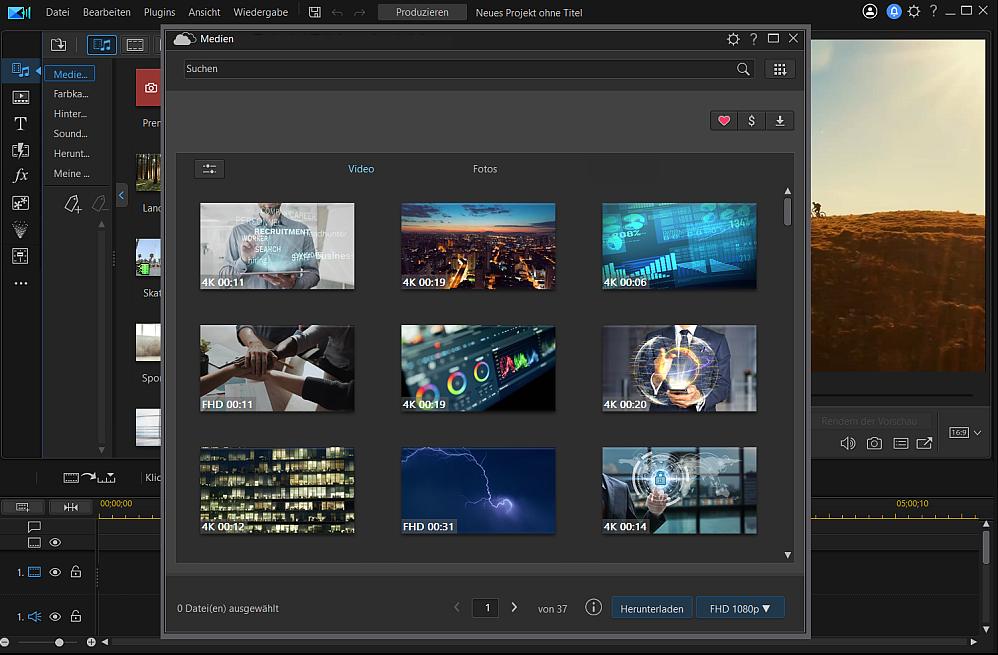Viewport: 998px width, 655px height.
Task: Click the timeline zoom slider handle
Action: point(59,642)
